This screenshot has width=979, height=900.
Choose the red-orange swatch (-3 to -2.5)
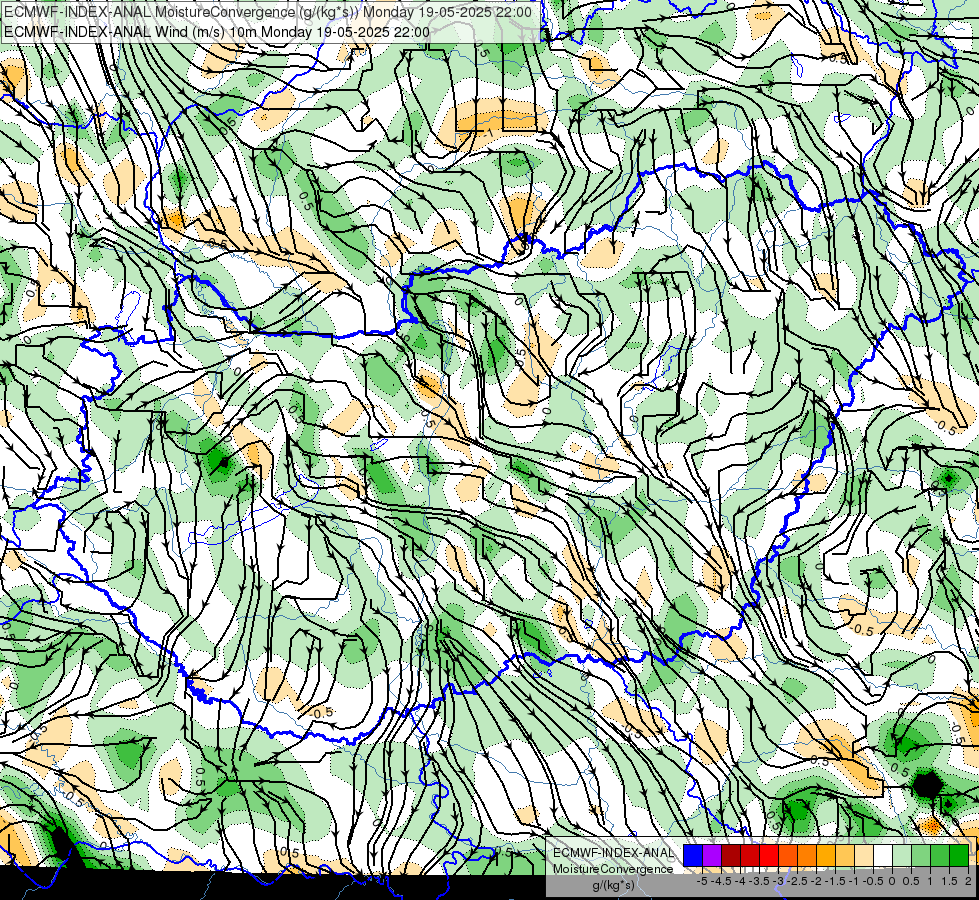click(788, 855)
